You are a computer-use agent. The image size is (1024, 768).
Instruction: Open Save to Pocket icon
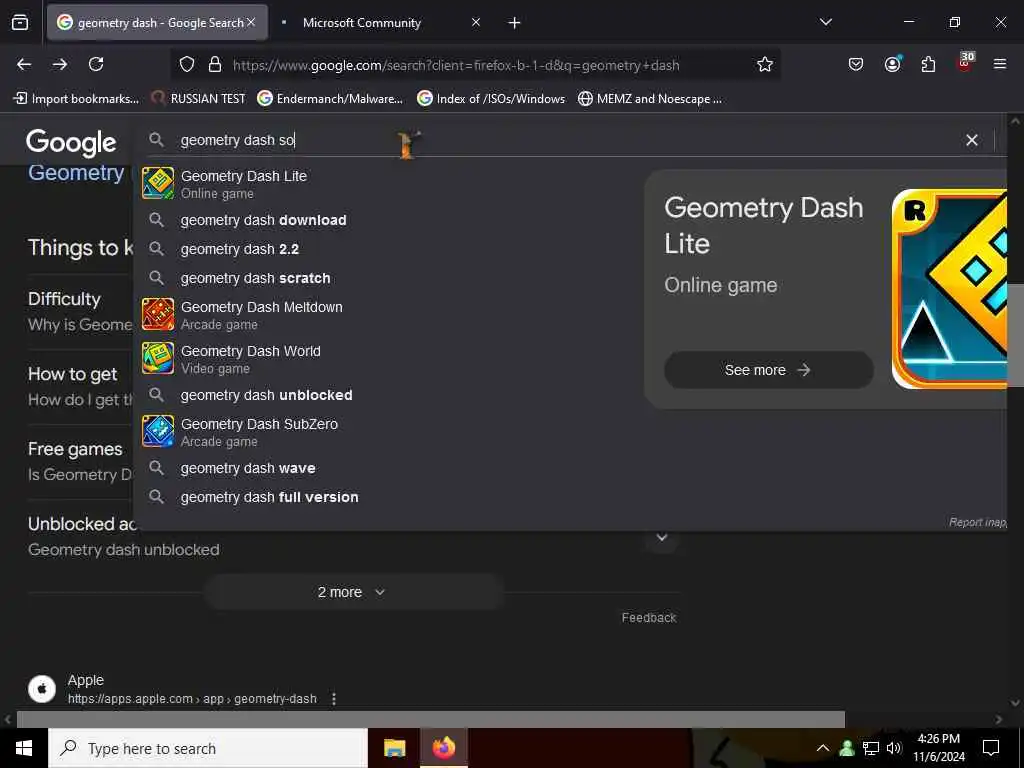[856, 64]
